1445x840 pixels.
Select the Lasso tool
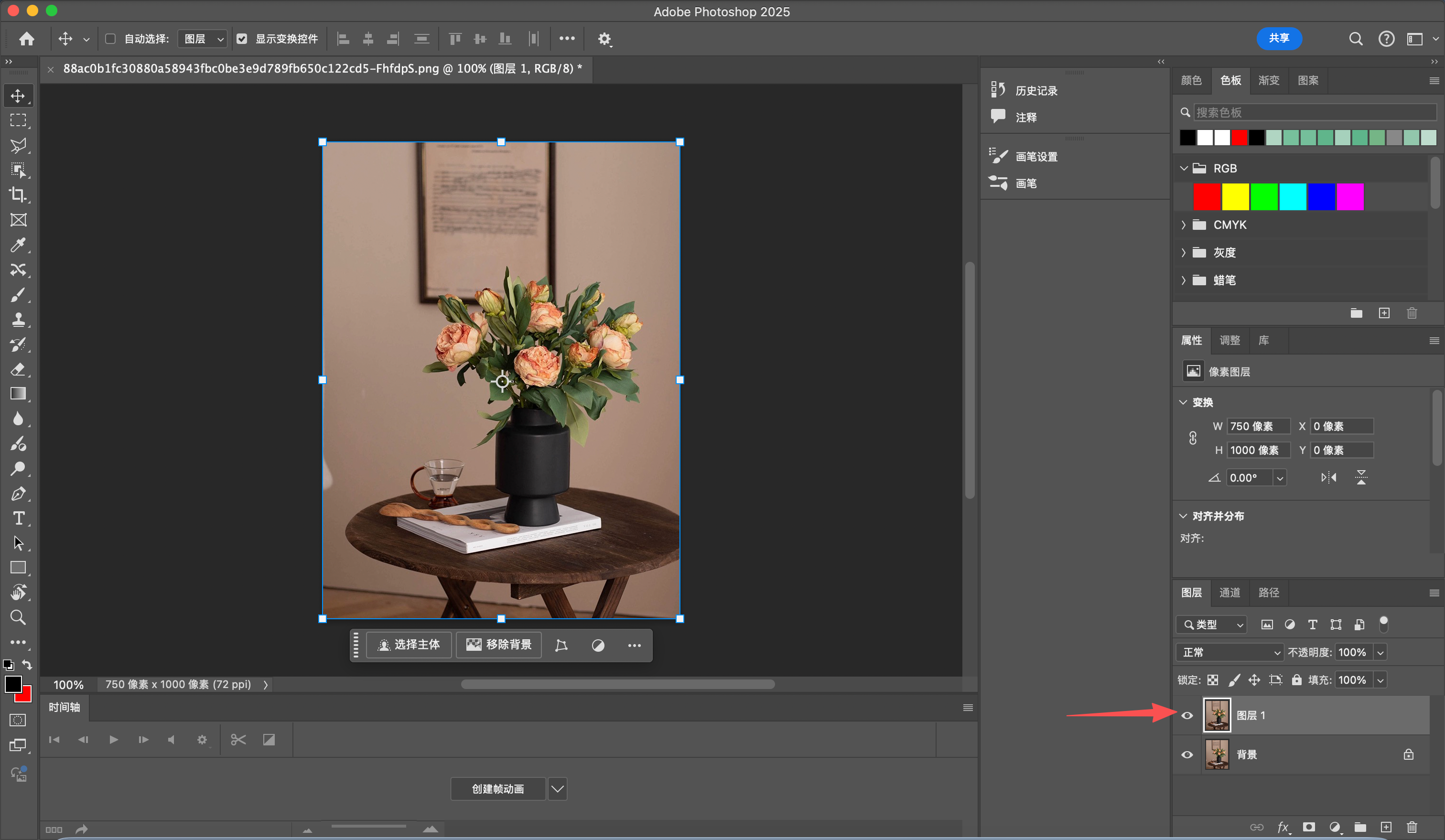point(18,145)
